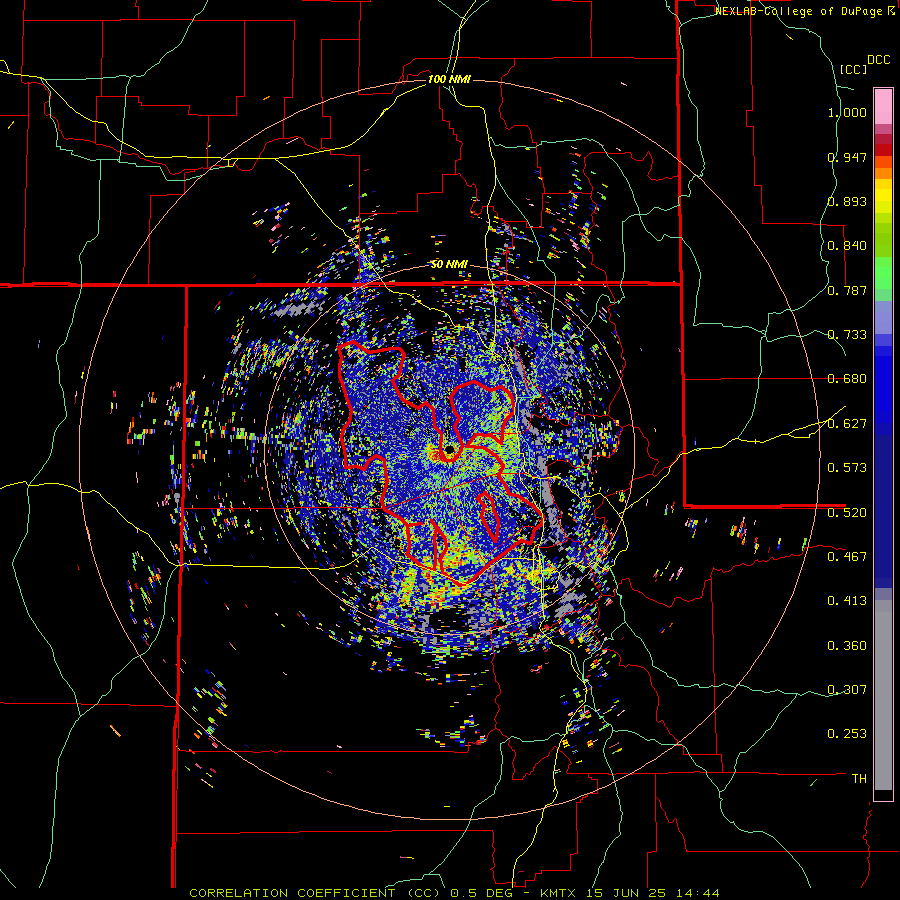Click the 100 NMI range ring label
Viewport: 900px width, 900px height.
point(449,79)
